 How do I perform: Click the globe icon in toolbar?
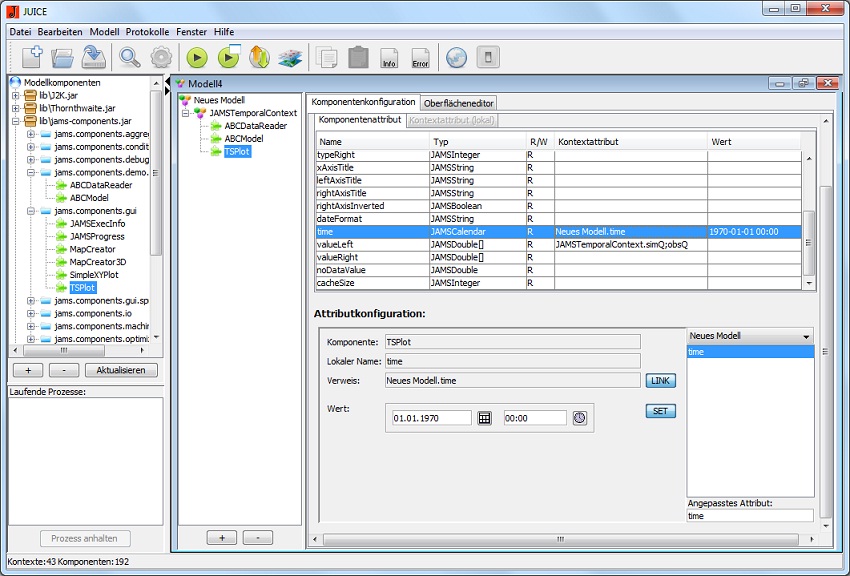(x=456, y=57)
